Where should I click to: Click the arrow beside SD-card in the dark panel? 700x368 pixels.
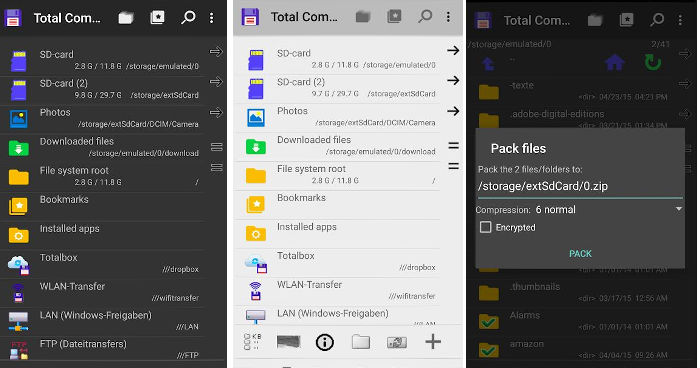216,52
